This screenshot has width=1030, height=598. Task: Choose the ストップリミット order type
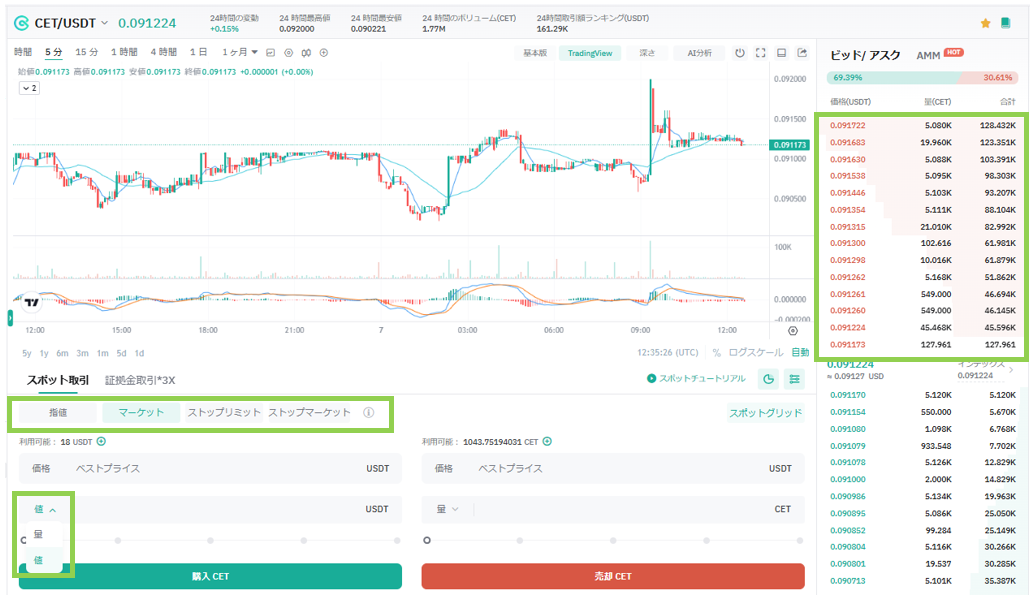224,413
